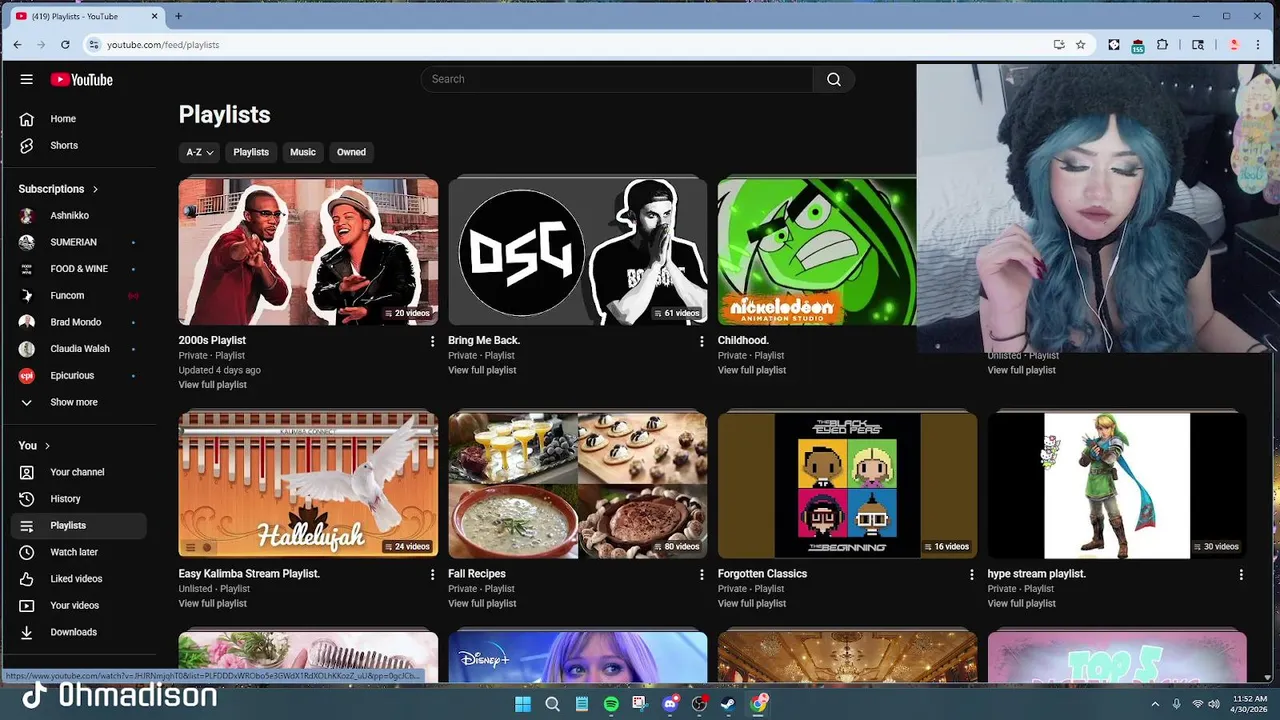Viewport: 1280px width, 720px height.
Task: Click the extension showing 155 badge
Action: point(1138,46)
